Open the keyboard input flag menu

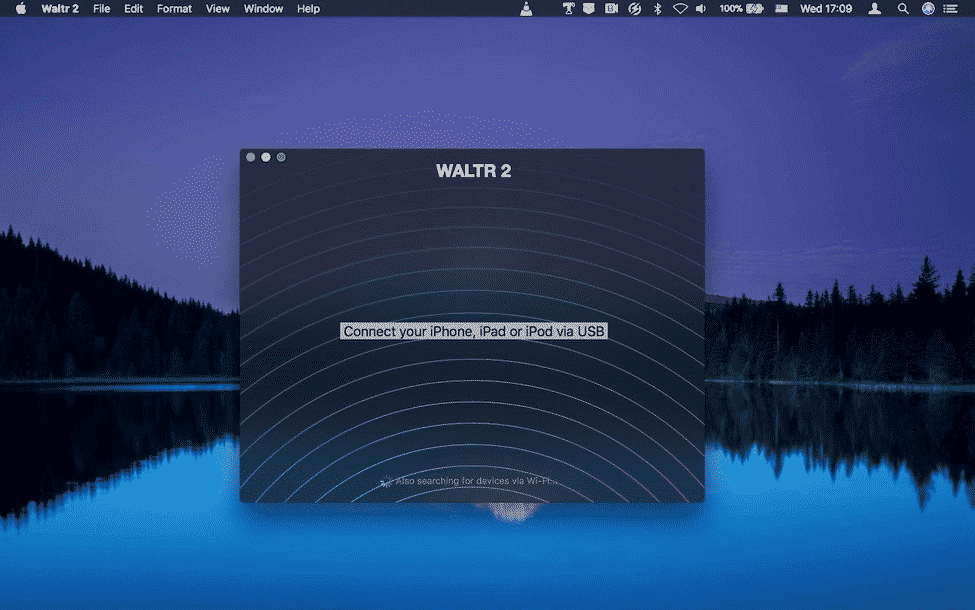point(782,9)
